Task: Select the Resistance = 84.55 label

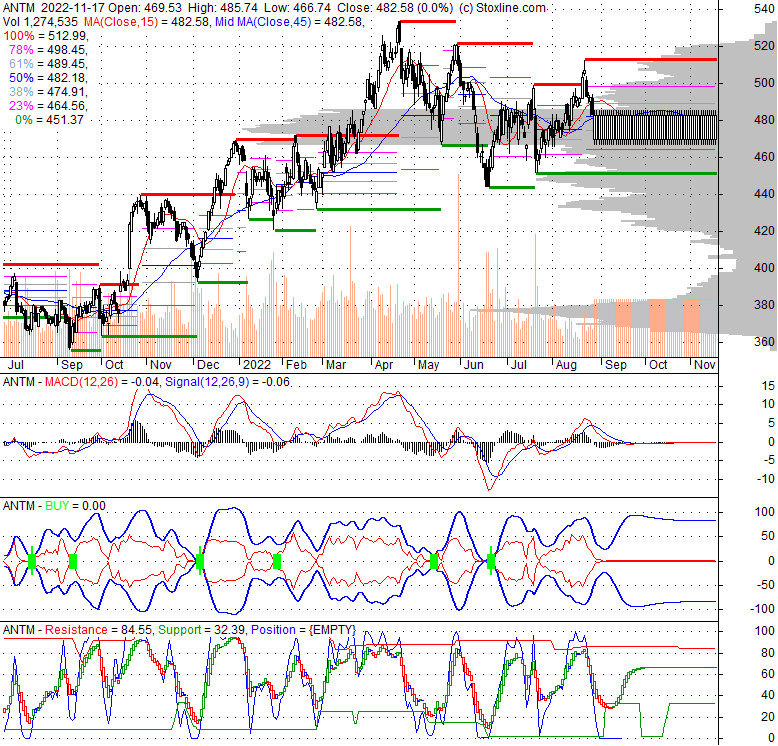Action: [99, 630]
